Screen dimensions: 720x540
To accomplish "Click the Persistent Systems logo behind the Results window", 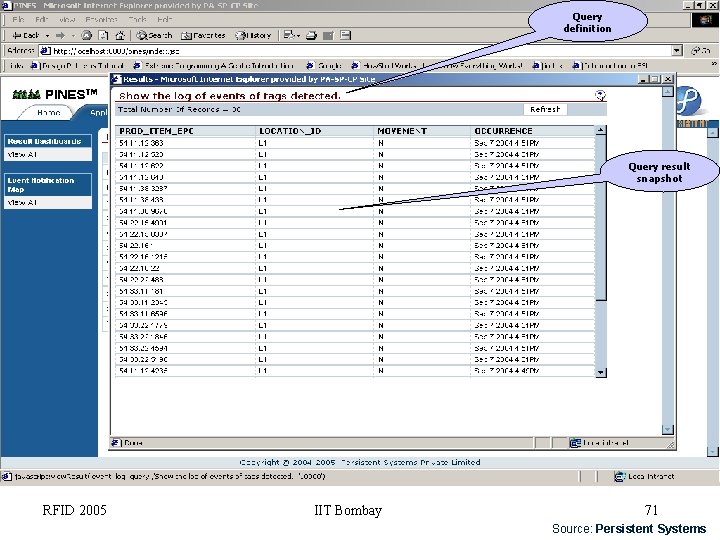I will (x=687, y=100).
